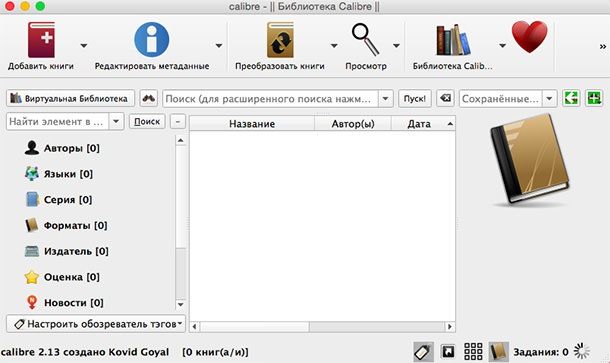
Task: Open the Просмотр dropdown arrow
Action: [396, 46]
